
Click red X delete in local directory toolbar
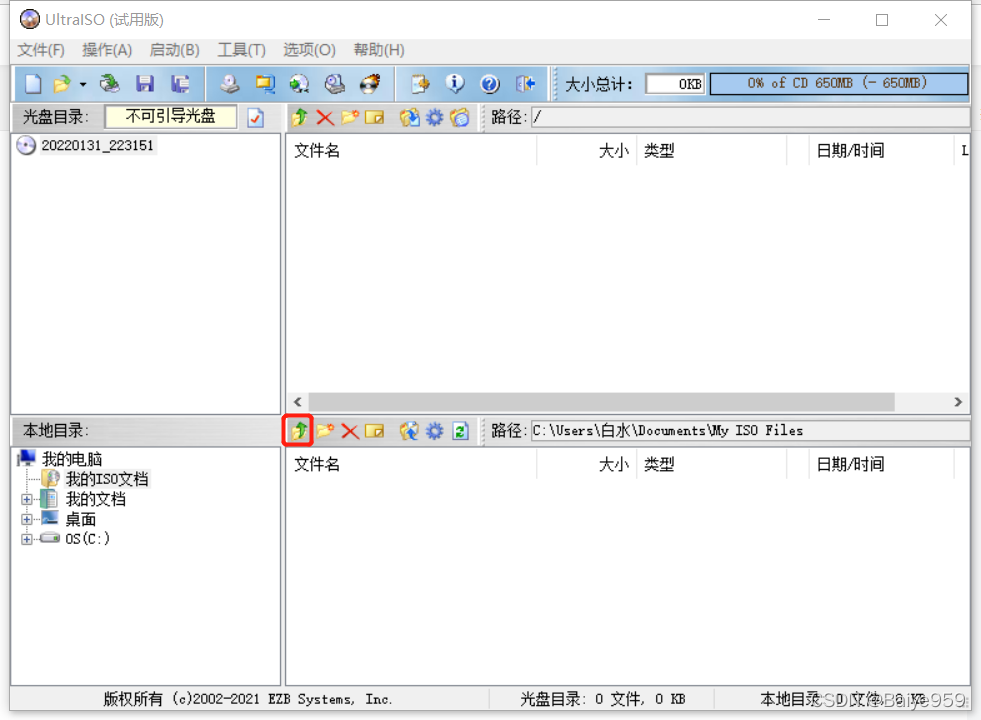click(x=350, y=430)
